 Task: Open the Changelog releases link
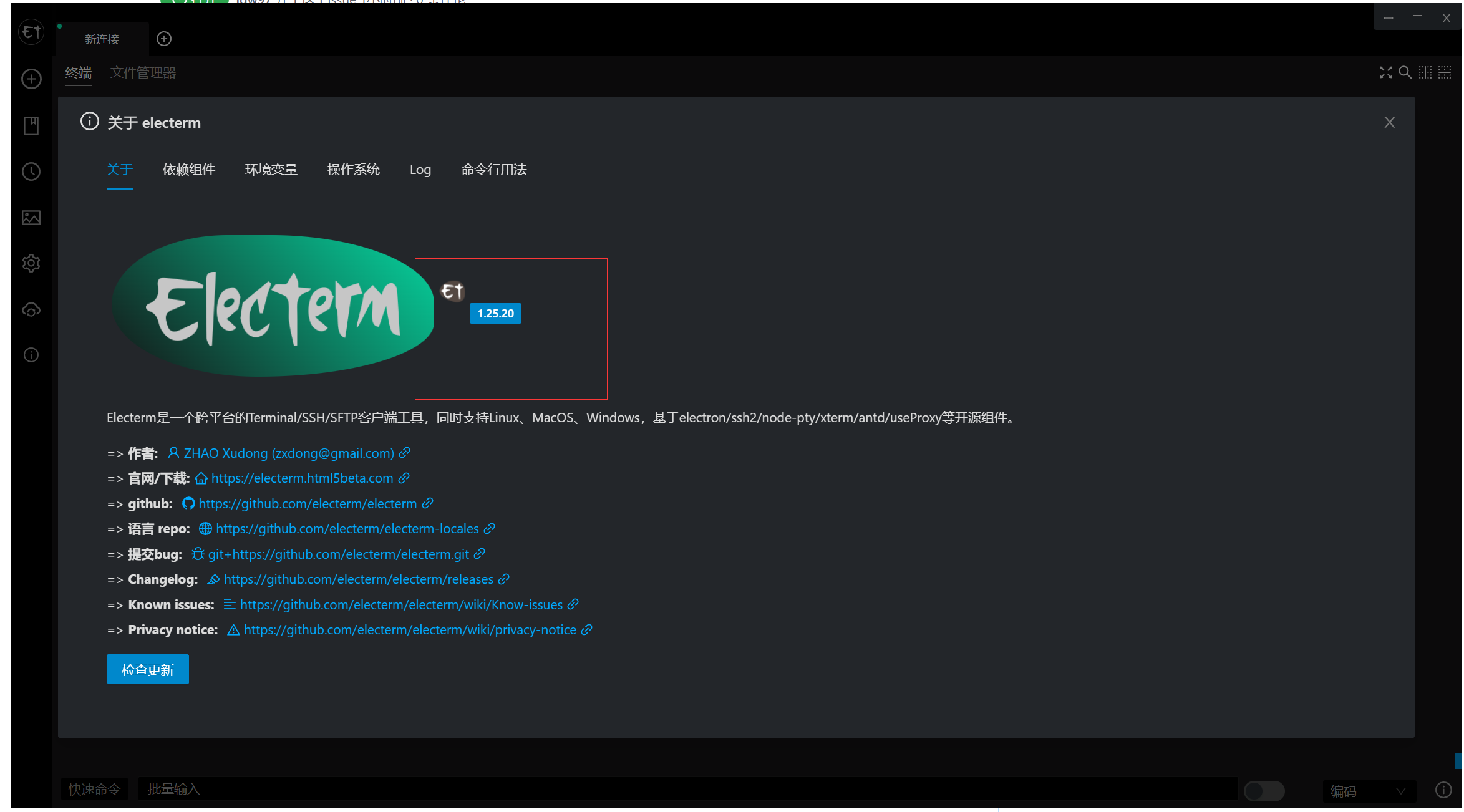point(359,579)
